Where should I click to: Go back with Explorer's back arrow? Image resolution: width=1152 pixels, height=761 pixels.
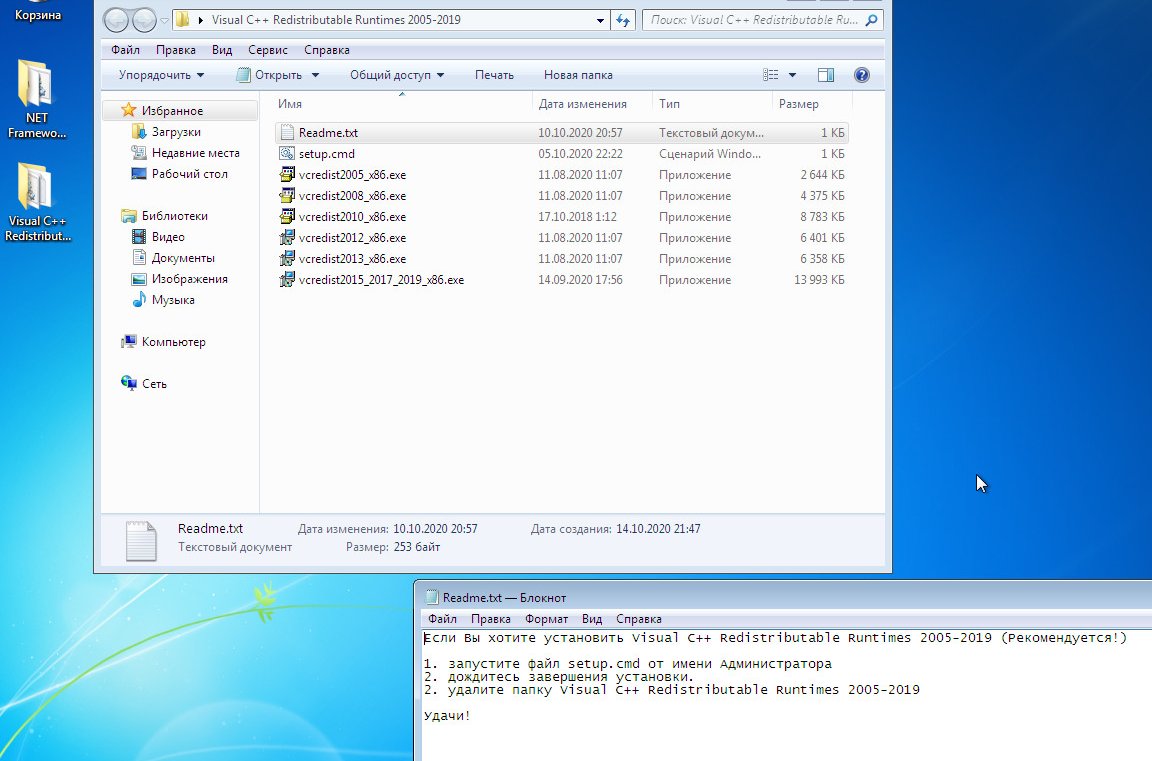pyautogui.click(x=116, y=20)
